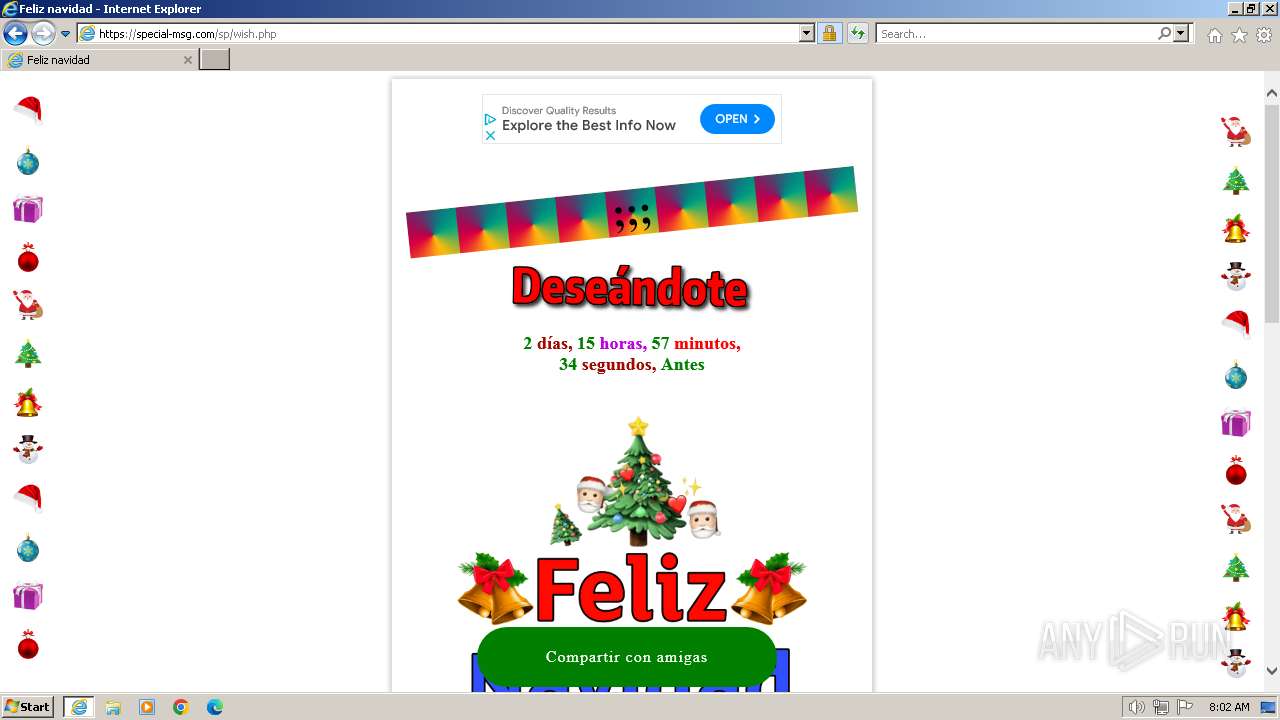Open Favorites star icon
Viewport: 1280px width, 720px height.
click(x=1239, y=35)
